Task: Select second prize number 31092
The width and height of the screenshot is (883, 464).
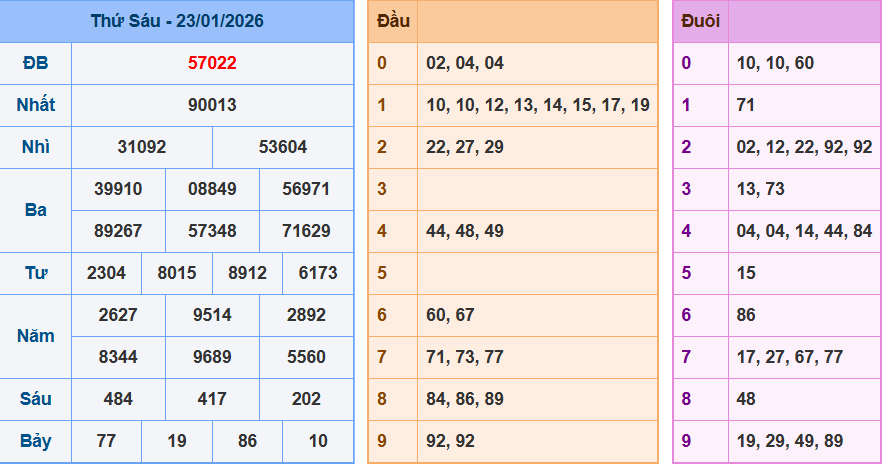Action: click(x=142, y=147)
